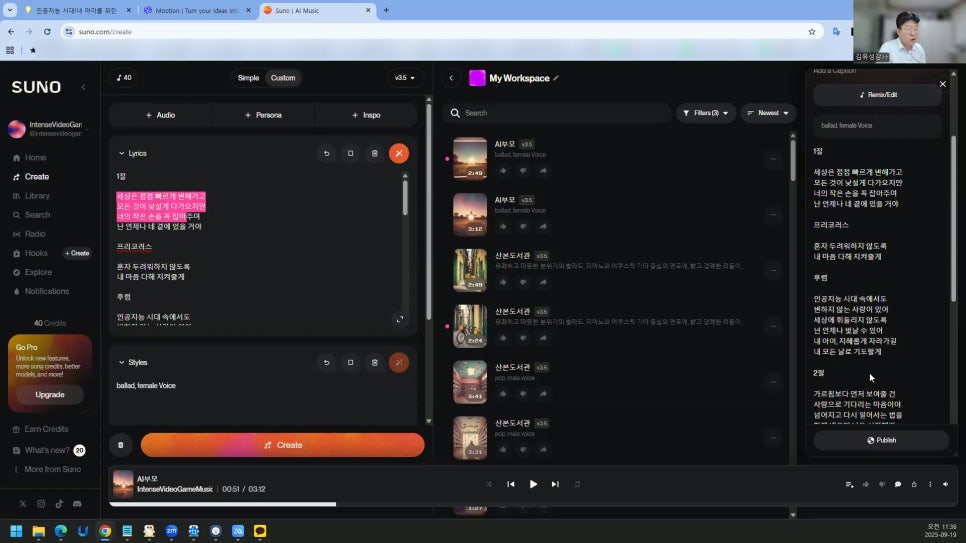Skip to the next track
This screenshot has width=966, height=543.
click(555, 484)
